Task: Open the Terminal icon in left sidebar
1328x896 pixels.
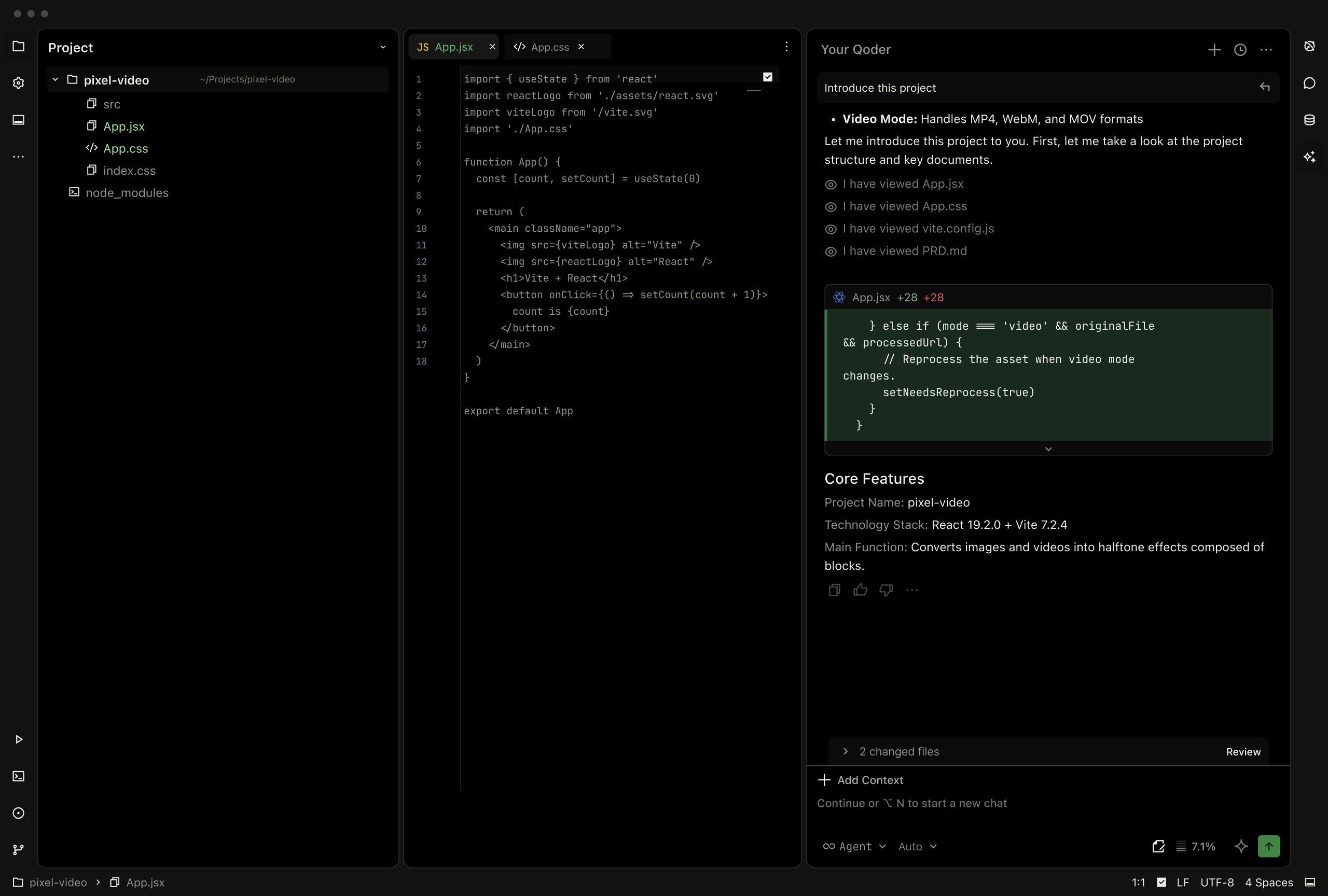Action: click(18, 776)
